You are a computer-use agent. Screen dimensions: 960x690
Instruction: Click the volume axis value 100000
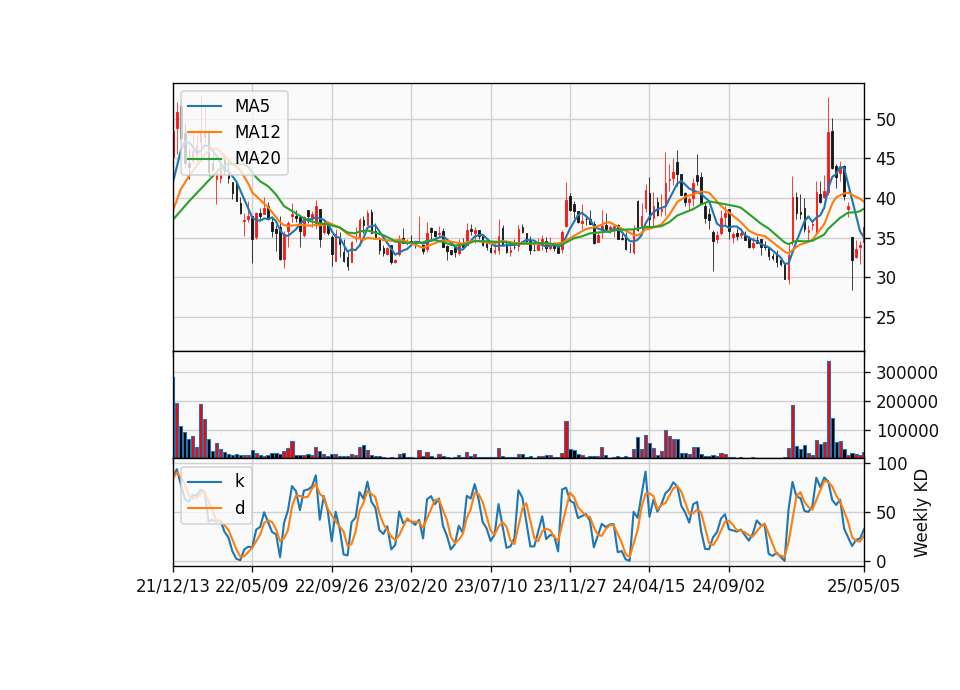tap(907, 432)
